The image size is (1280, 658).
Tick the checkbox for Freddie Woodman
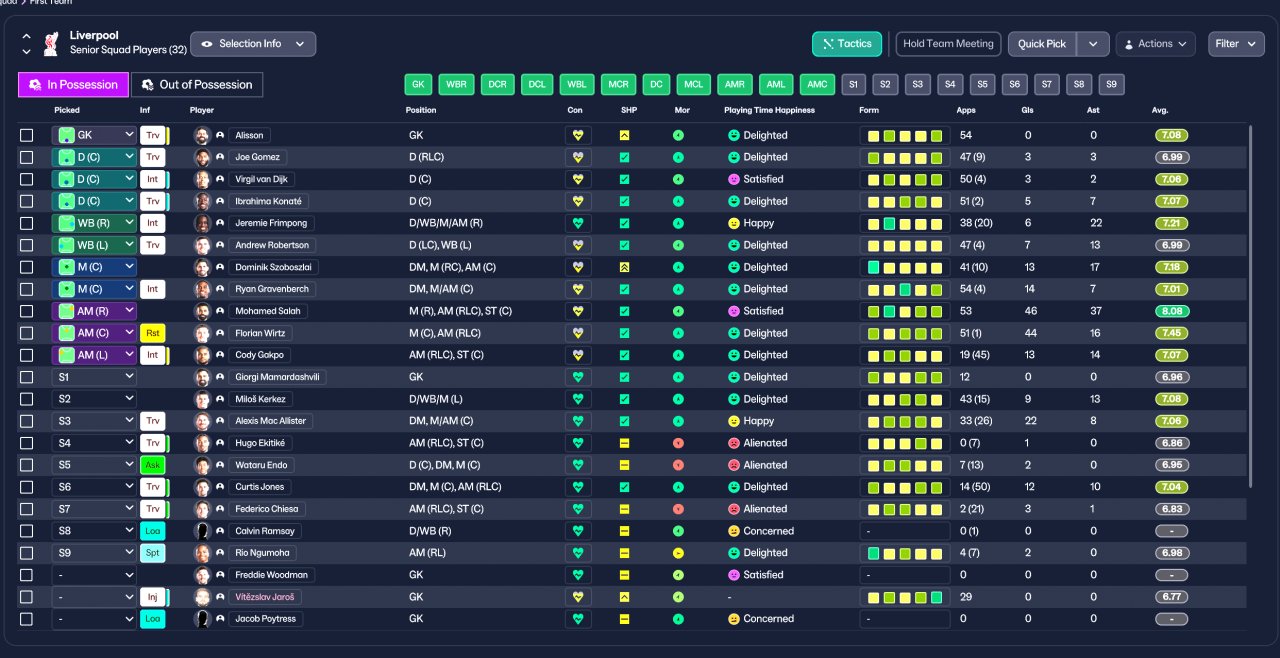tap(27, 575)
